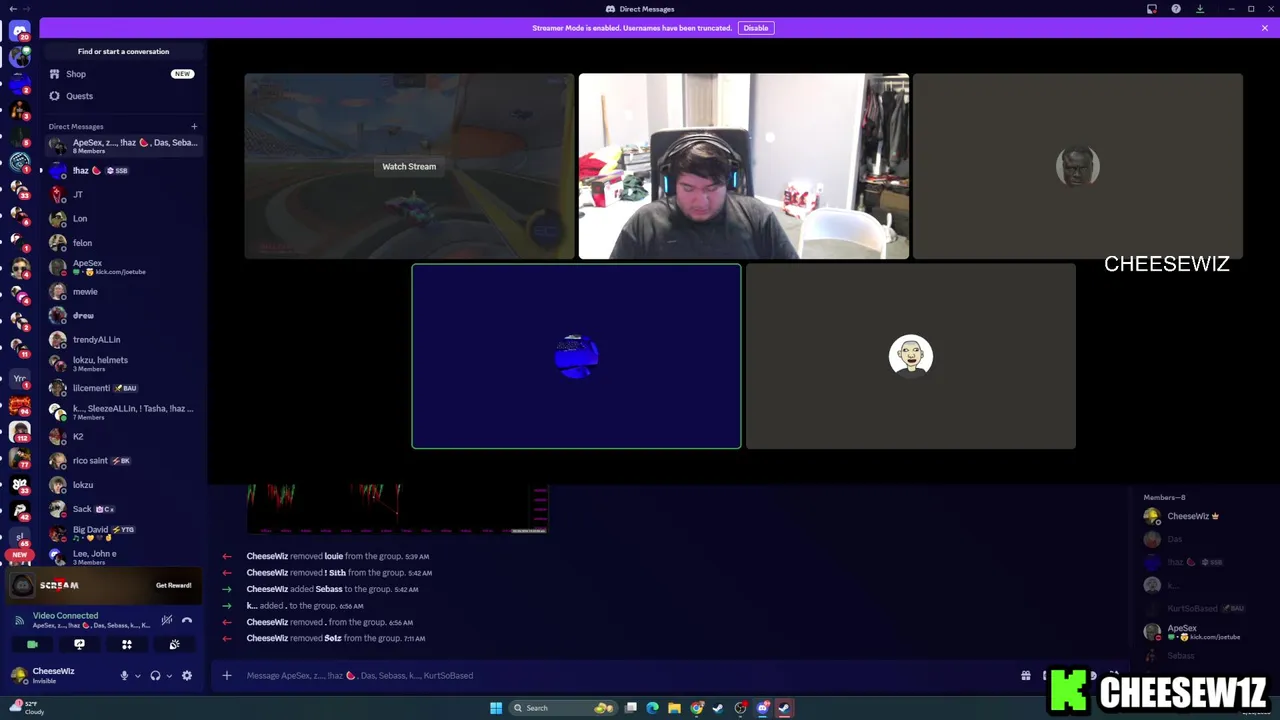Open the Shop page
Viewport: 1280px width, 720px height.
pos(122,74)
